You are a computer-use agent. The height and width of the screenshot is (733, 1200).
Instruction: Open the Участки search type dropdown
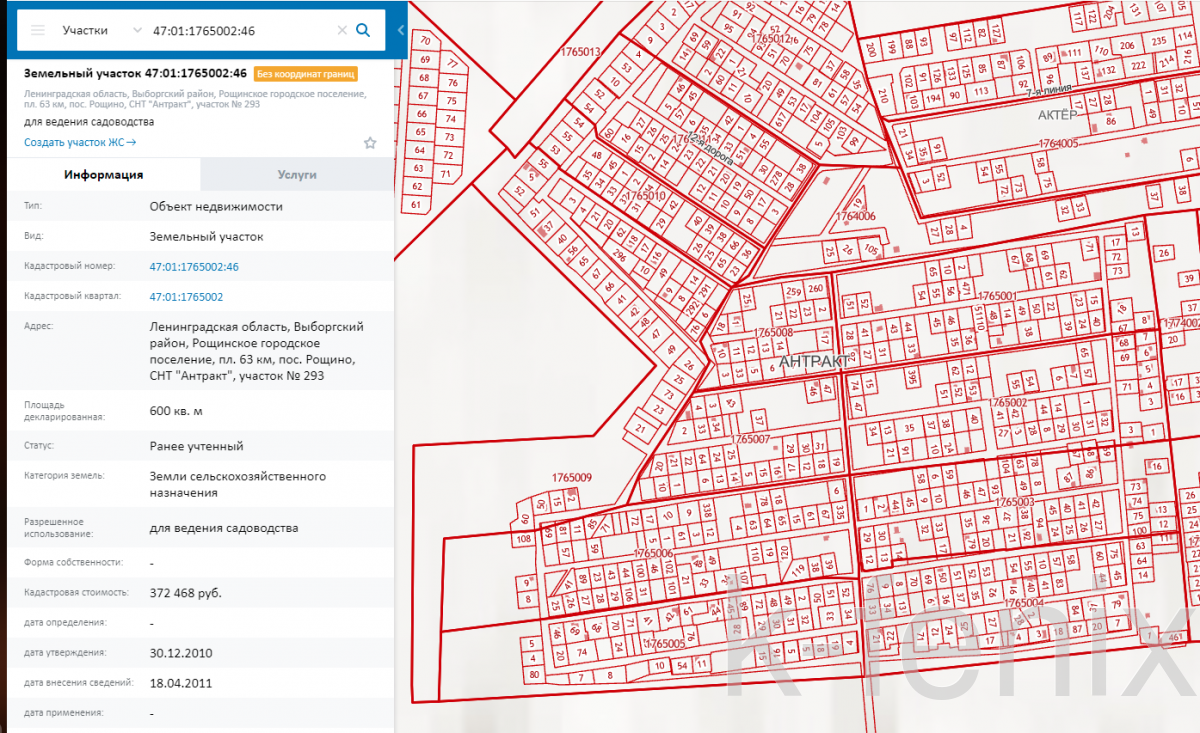pyautogui.click(x=103, y=30)
